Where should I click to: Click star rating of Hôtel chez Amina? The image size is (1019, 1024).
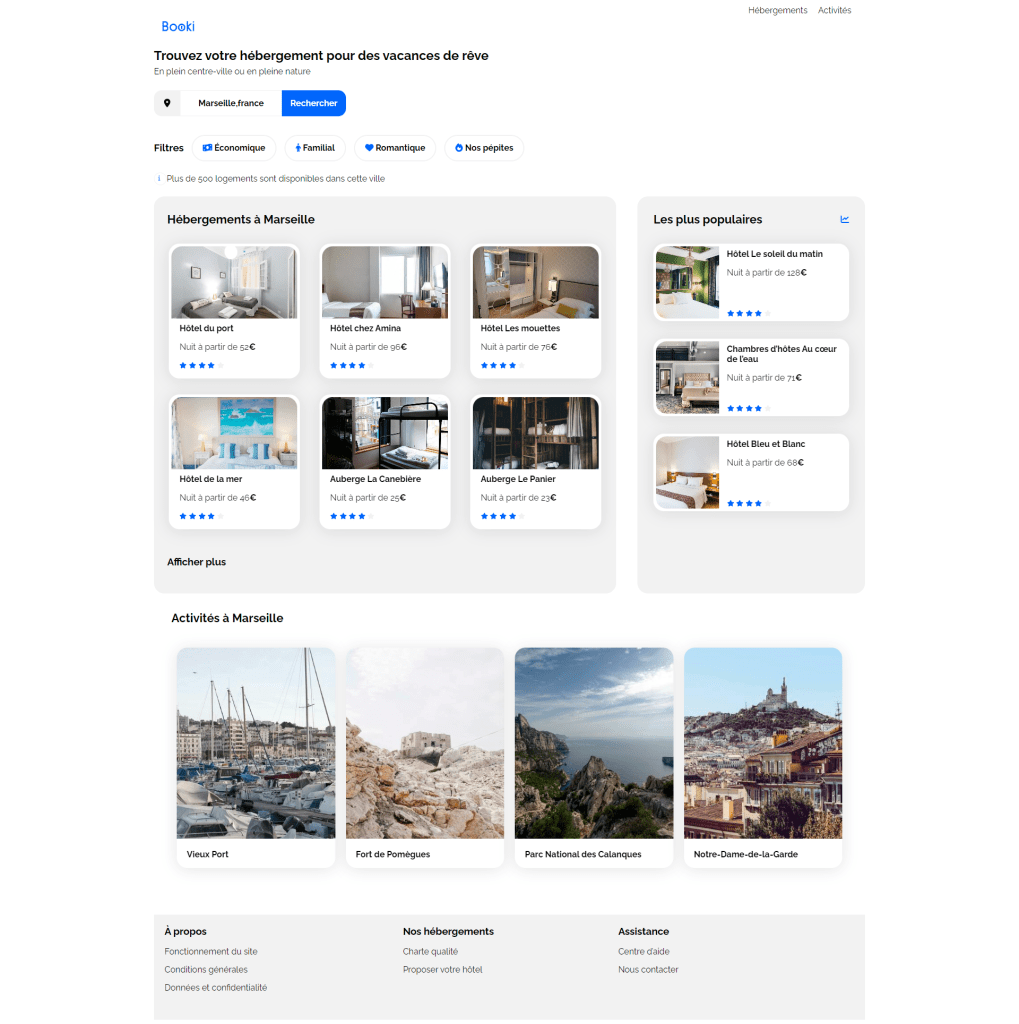coord(352,366)
